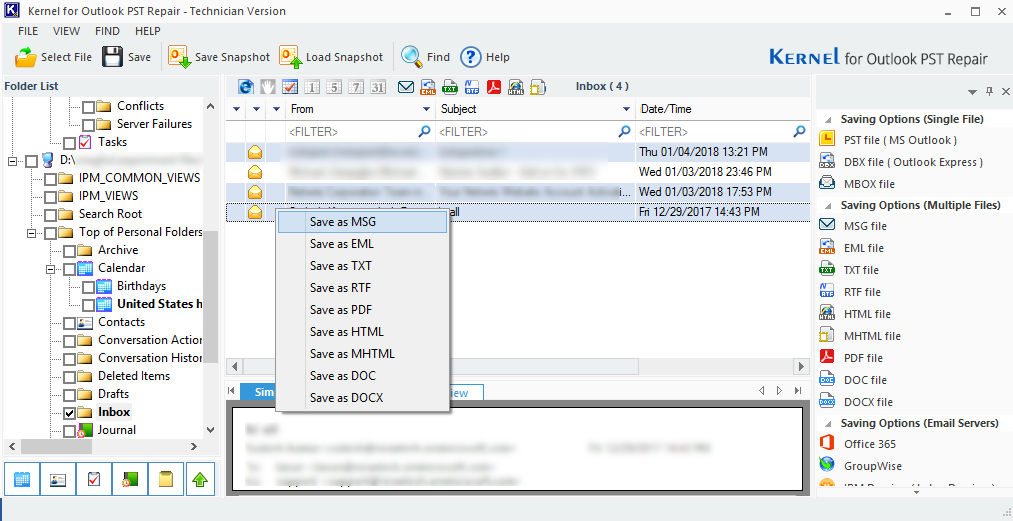Click Load Snapshot in the toolbar
Viewport: 1013px width, 521px height.
click(331, 57)
